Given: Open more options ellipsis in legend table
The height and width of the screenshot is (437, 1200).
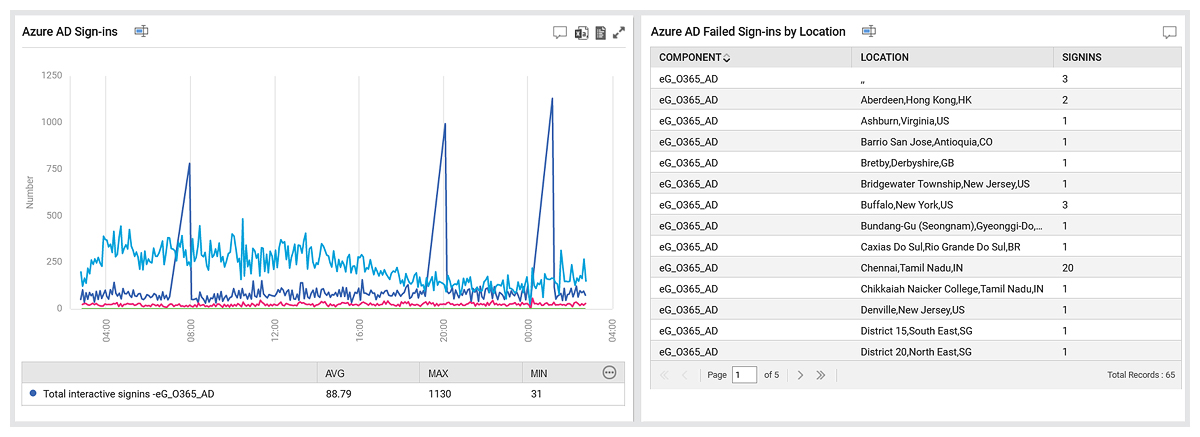Looking at the screenshot, I should (x=610, y=373).
